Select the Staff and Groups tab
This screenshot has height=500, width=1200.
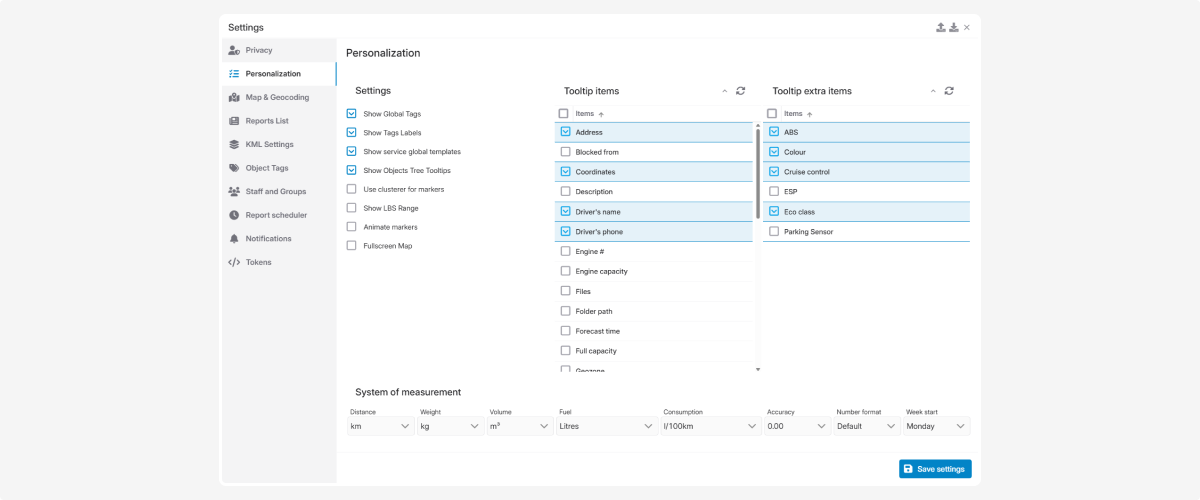click(x=276, y=191)
